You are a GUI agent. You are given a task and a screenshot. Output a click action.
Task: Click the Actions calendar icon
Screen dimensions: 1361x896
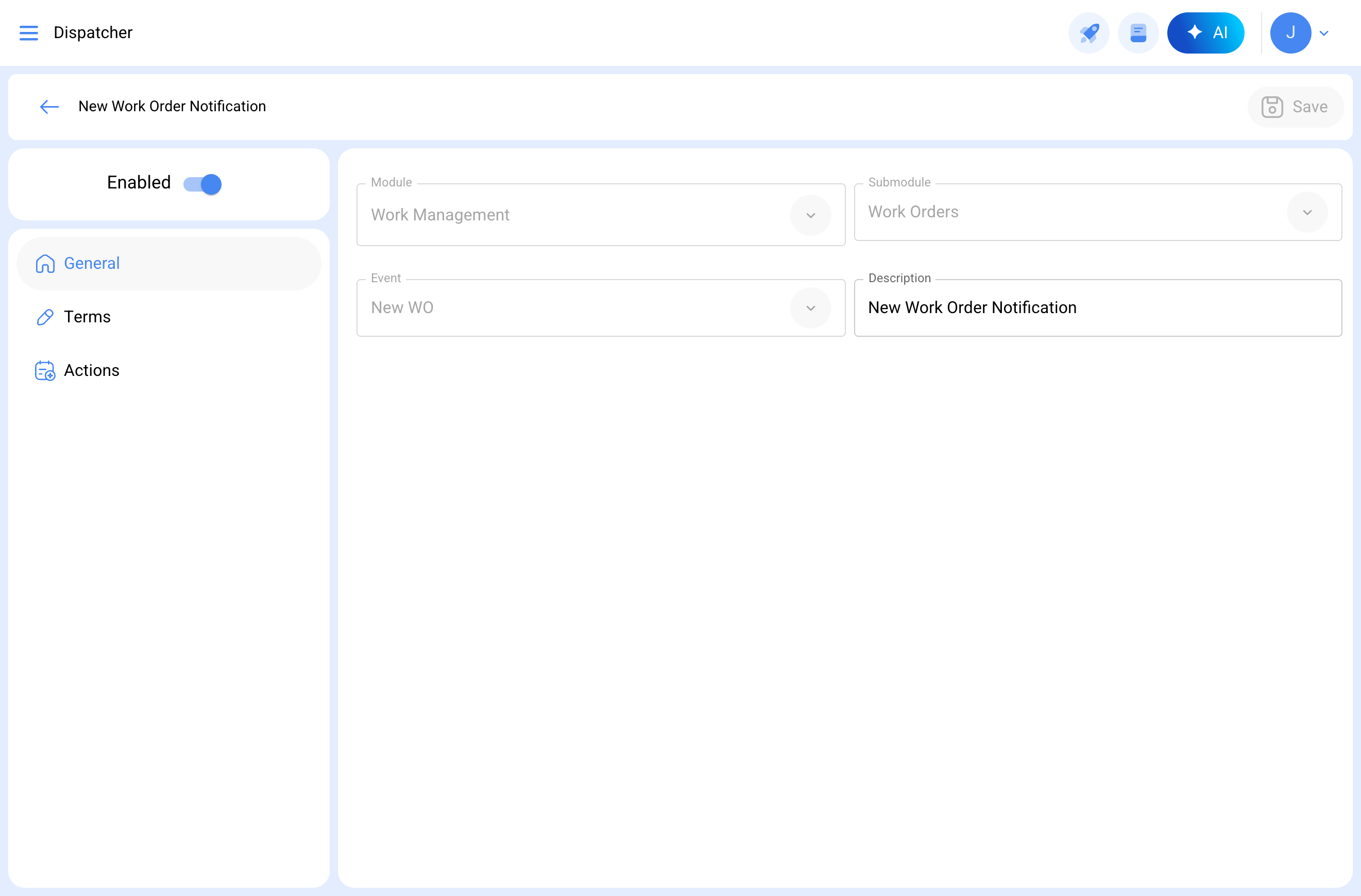click(x=45, y=371)
